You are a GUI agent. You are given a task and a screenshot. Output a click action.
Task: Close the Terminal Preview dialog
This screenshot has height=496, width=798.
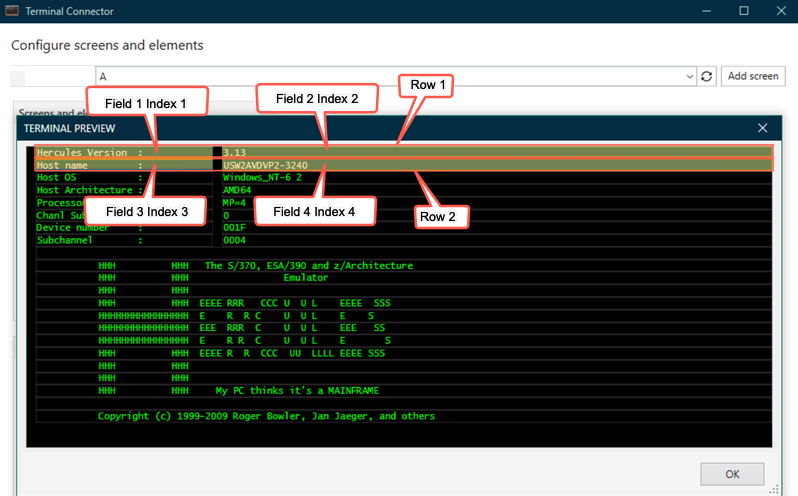762,128
